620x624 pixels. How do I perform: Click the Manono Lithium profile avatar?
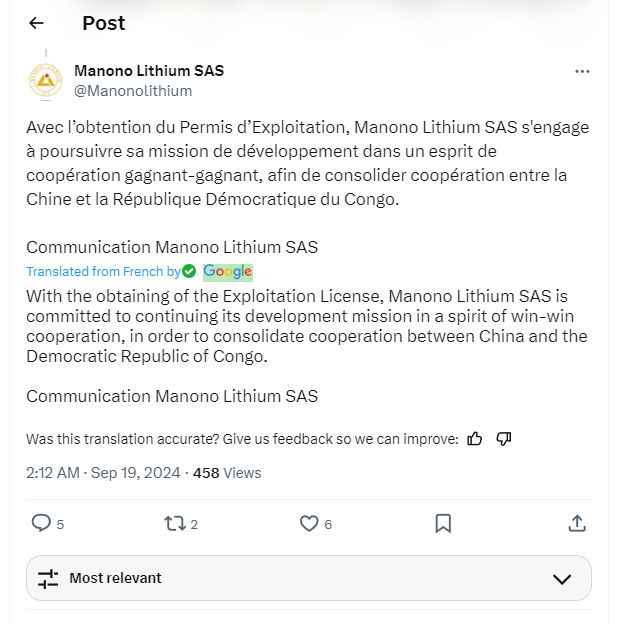46,80
